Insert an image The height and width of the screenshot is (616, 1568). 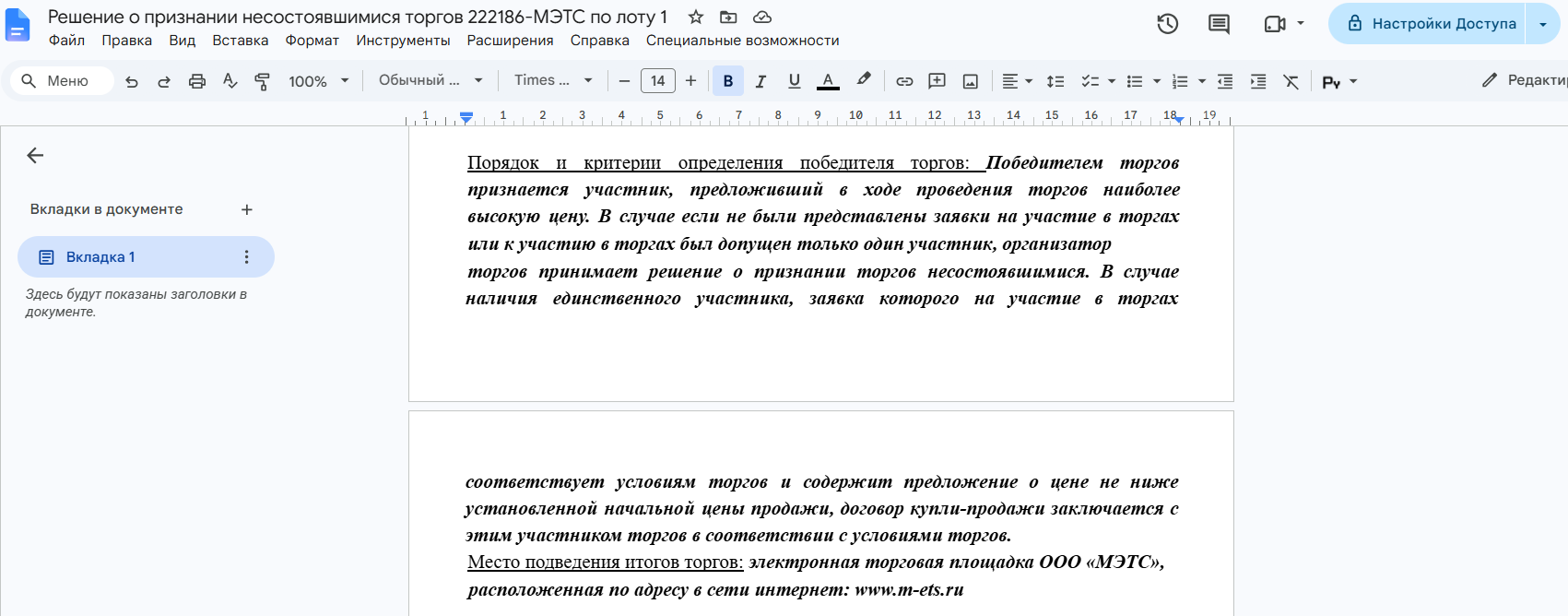pyautogui.click(x=971, y=81)
